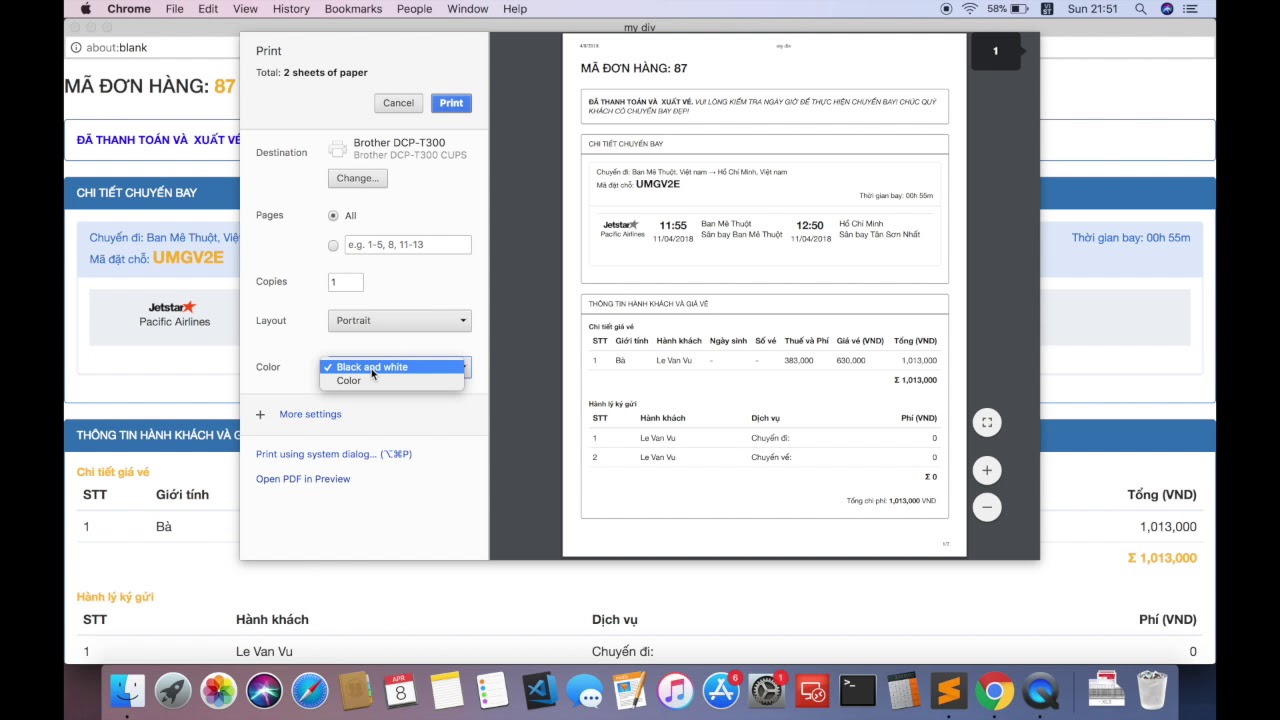Open Trash in the dock

(1153, 690)
